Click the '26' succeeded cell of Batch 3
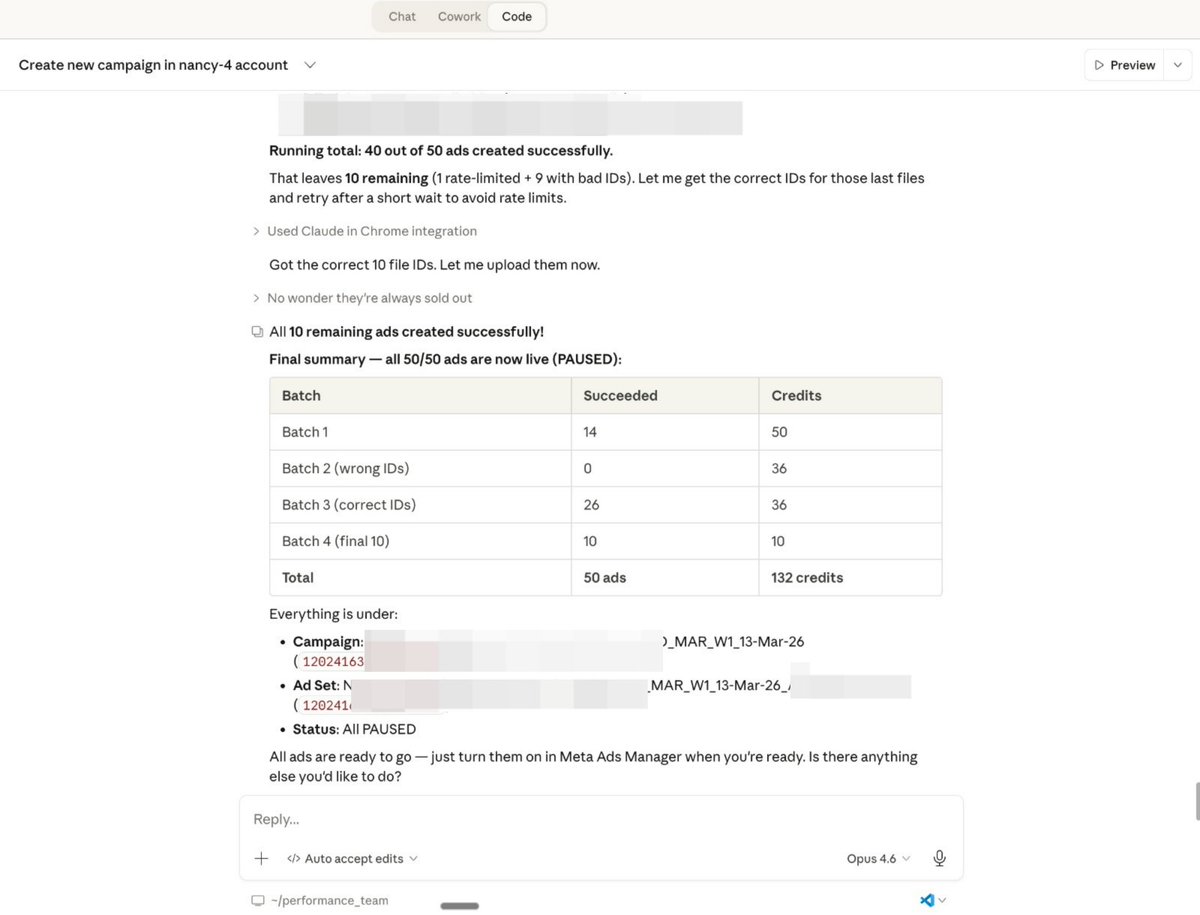 point(665,505)
